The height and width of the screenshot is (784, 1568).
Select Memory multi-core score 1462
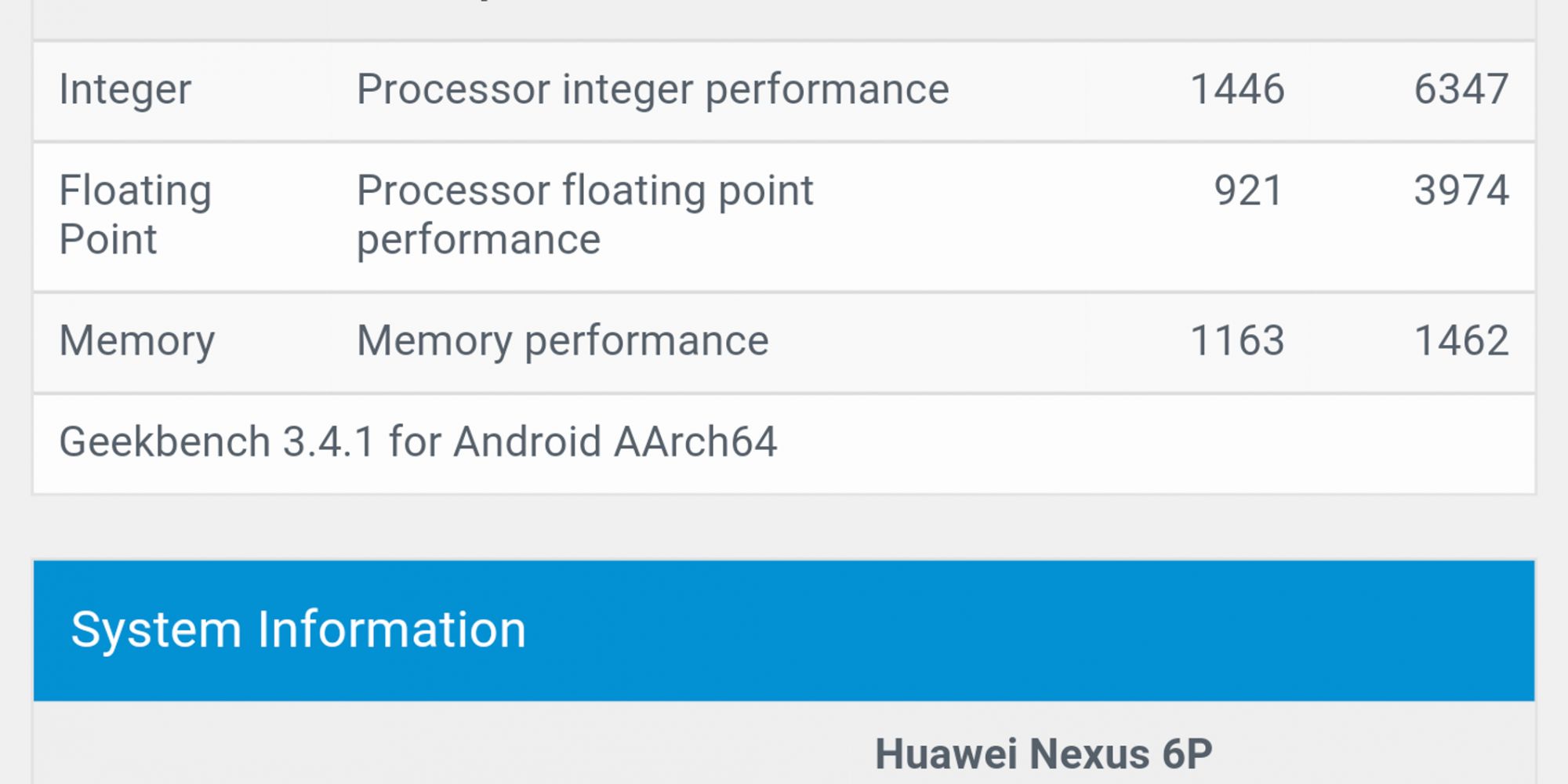[1461, 341]
